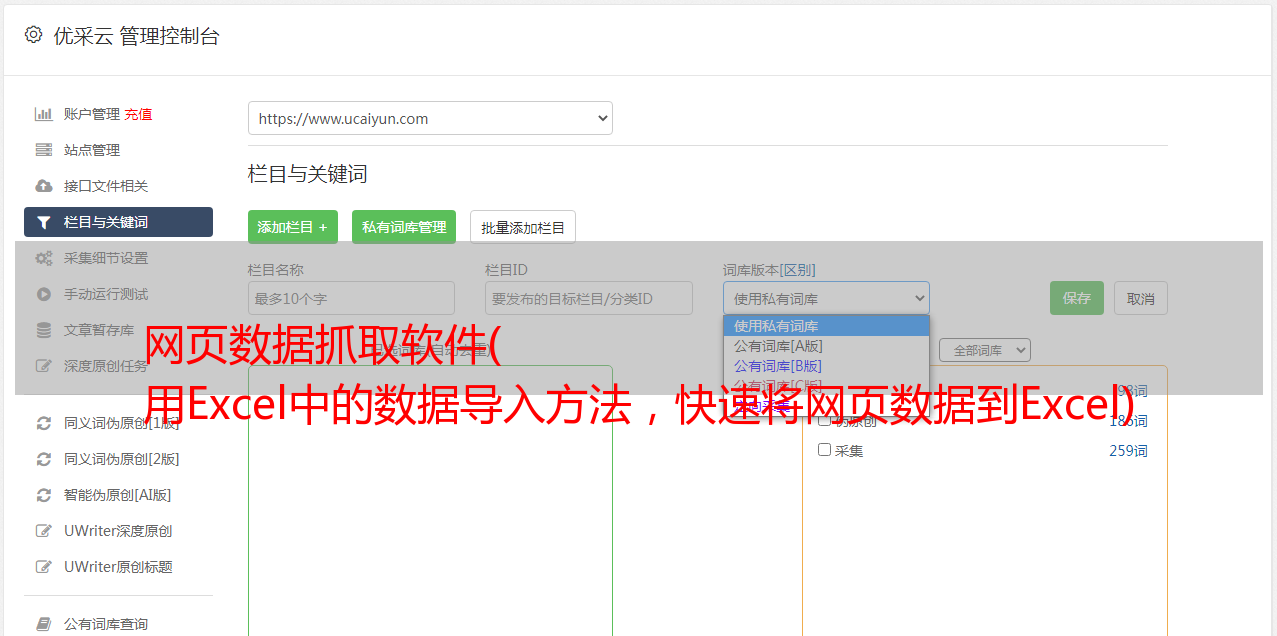Click the refresh icon for 同义词伪原创[2版]
This screenshot has height=636, width=1277.
tap(44, 459)
